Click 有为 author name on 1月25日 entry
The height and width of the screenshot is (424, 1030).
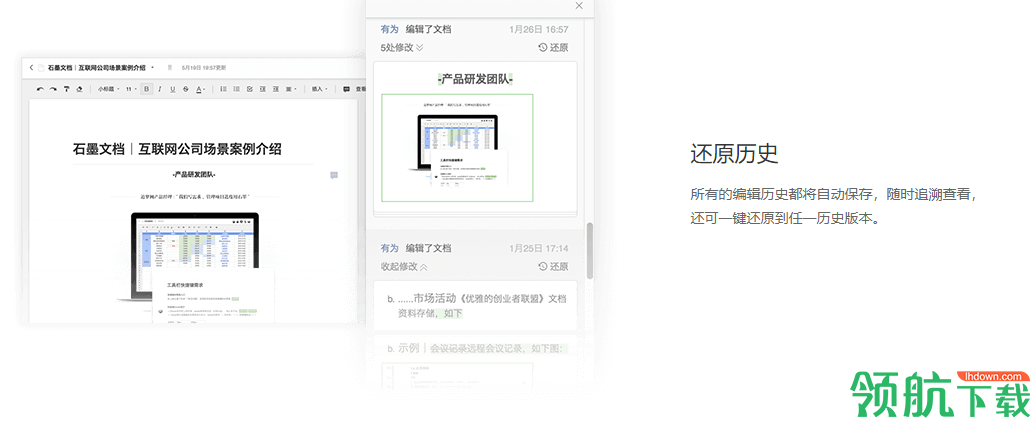coord(390,248)
